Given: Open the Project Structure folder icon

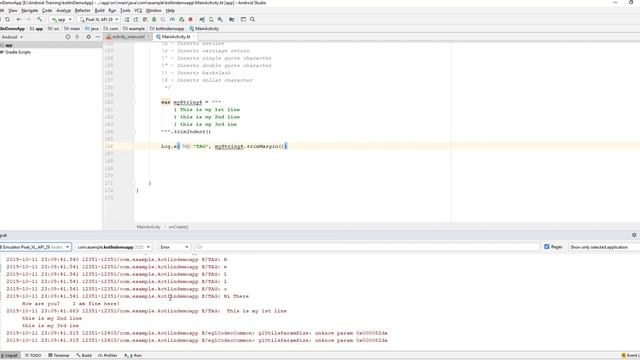Looking at the screenshot, I should (232, 19).
